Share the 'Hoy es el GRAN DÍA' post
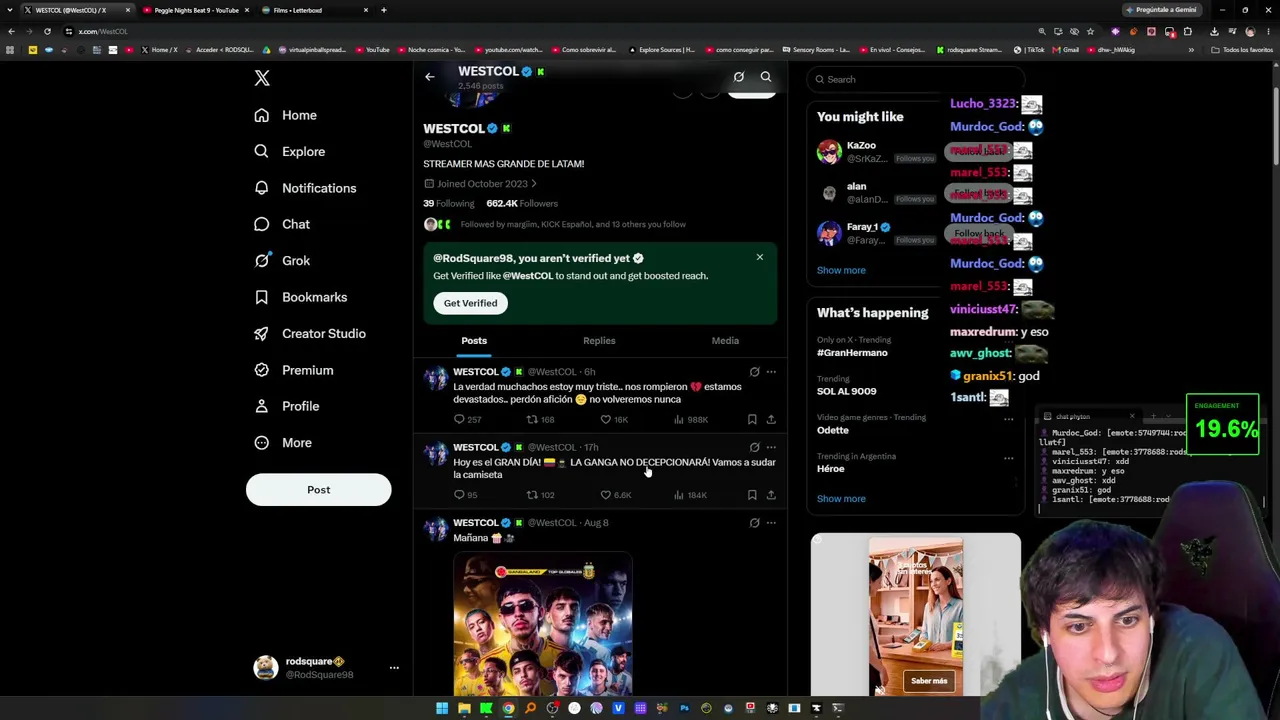Screen dimensions: 1280x720 click(771, 495)
